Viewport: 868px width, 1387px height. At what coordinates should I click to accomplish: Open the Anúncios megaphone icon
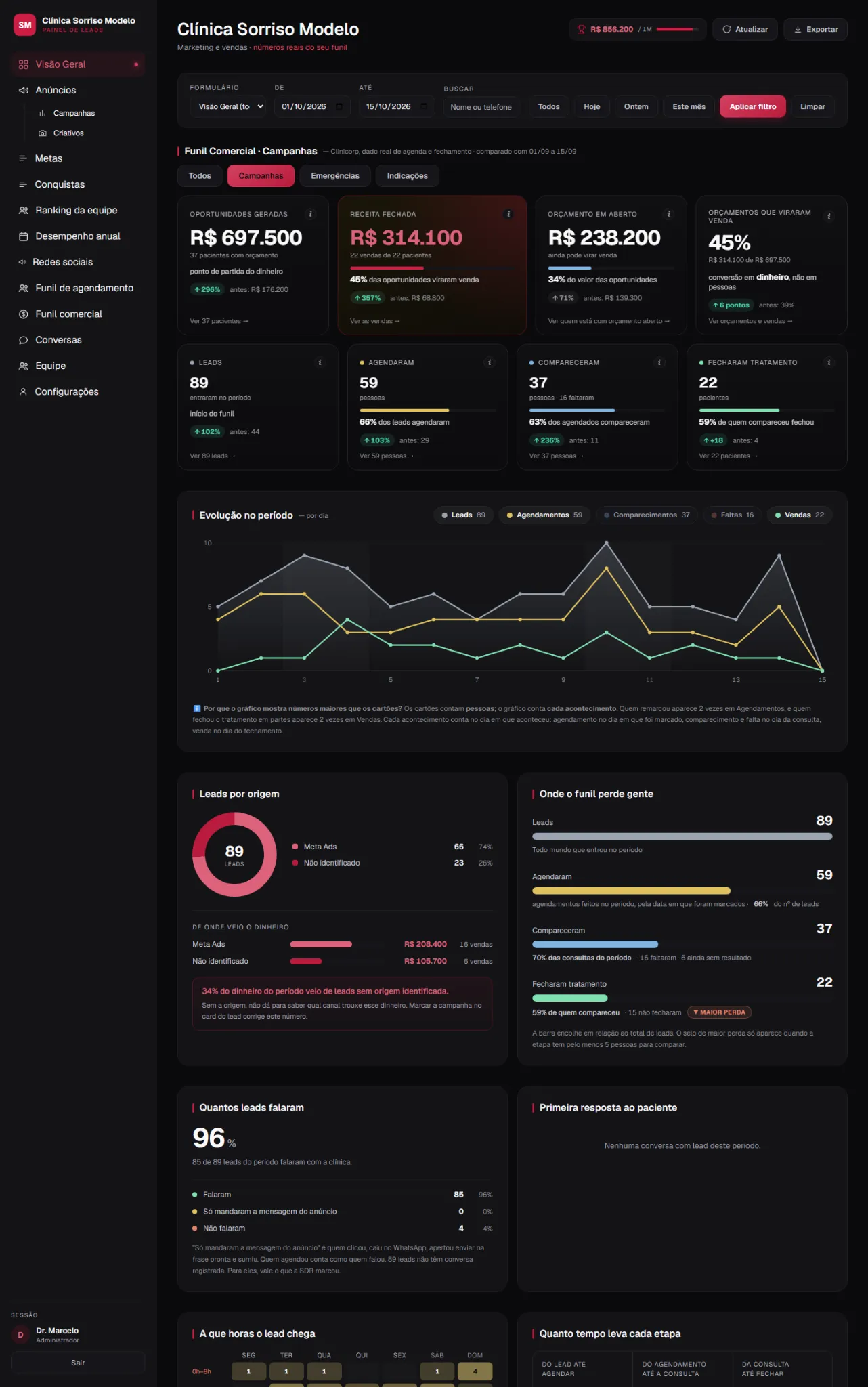pyautogui.click(x=24, y=90)
